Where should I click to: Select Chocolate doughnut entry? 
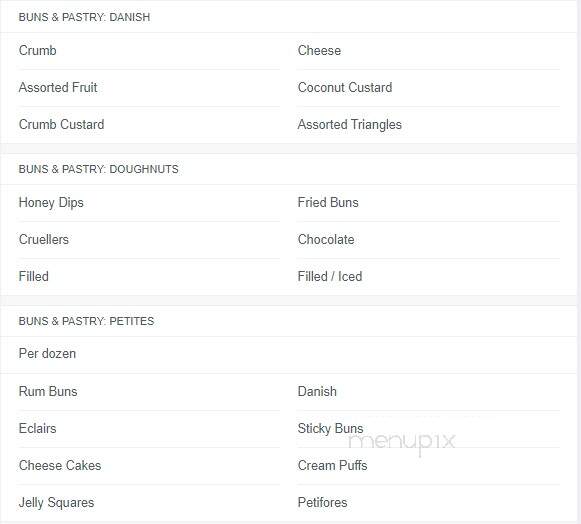[x=326, y=239]
